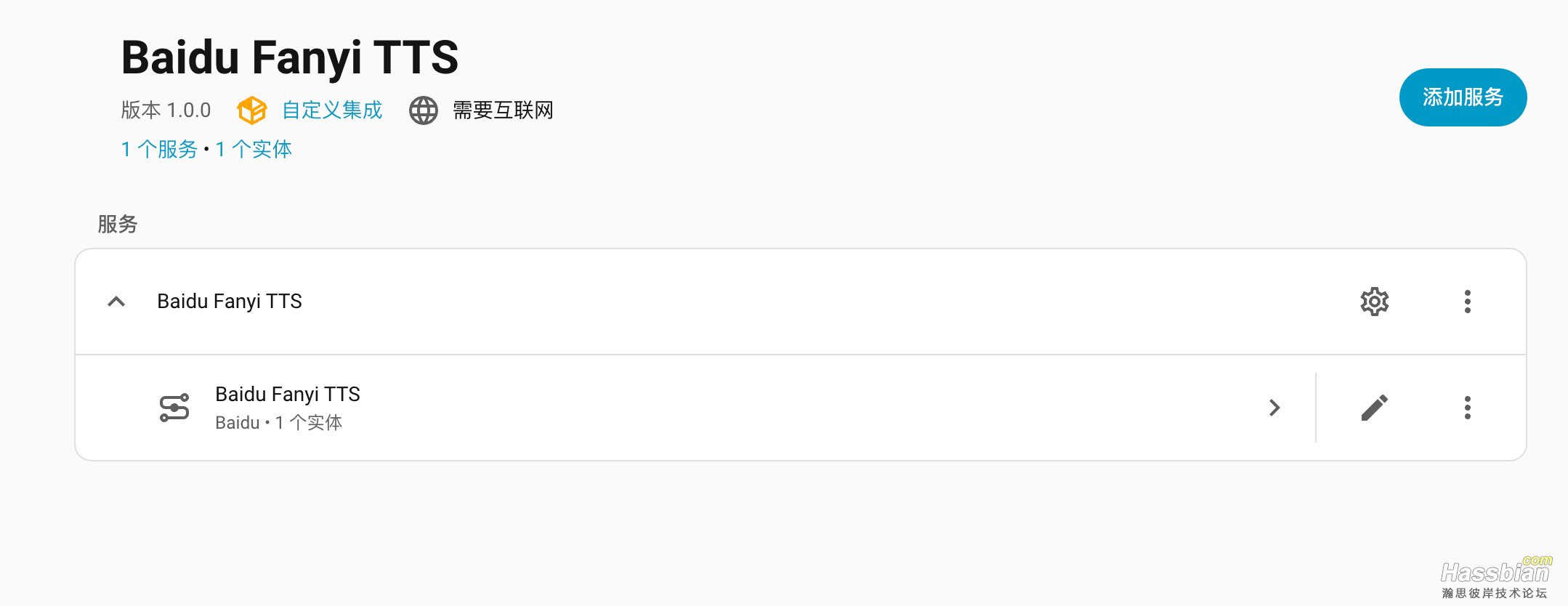The height and width of the screenshot is (606, 1568).
Task: Select the Baidu Fanyi TTS service row title
Action: pos(230,302)
